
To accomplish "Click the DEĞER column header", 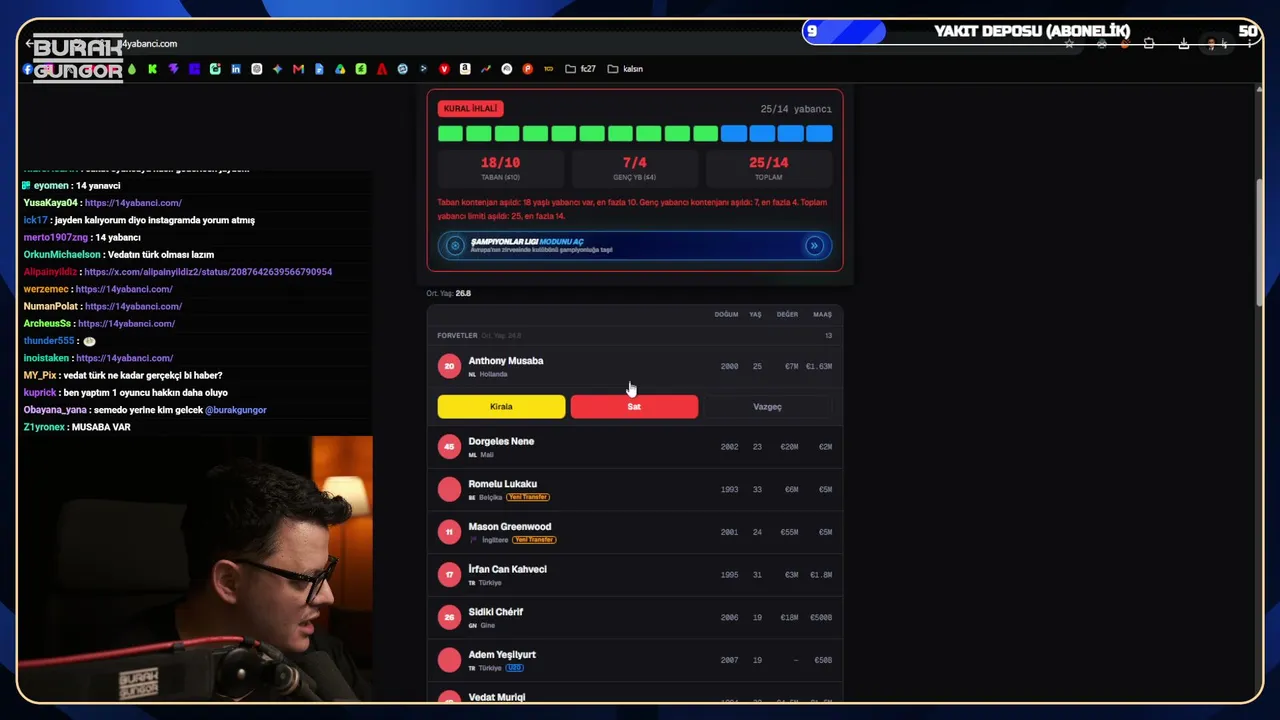I will pyautogui.click(x=788, y=315).
